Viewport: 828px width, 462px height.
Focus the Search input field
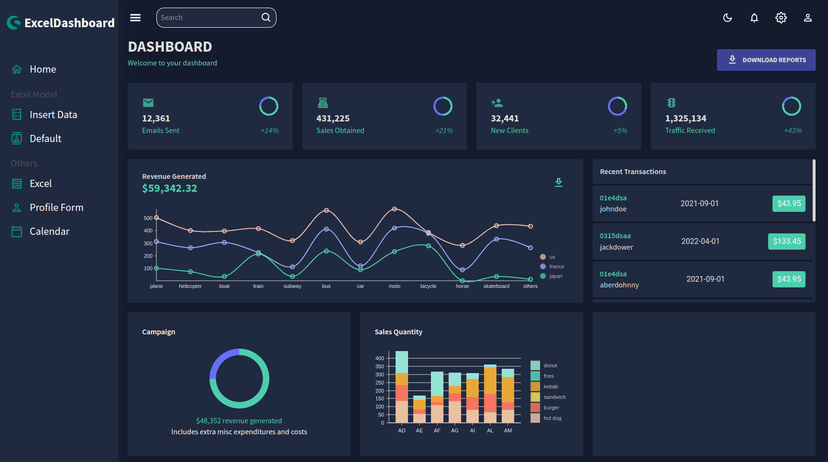click(x=209, y=17)
